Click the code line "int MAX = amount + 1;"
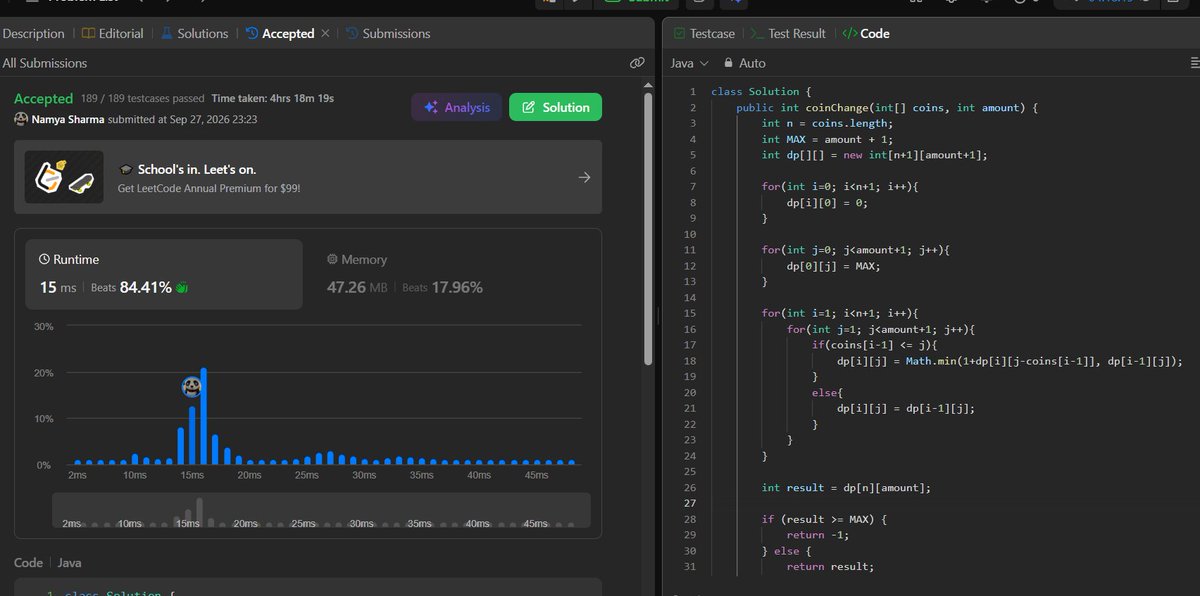1200x596 pixels. click(x=827, y=139)
